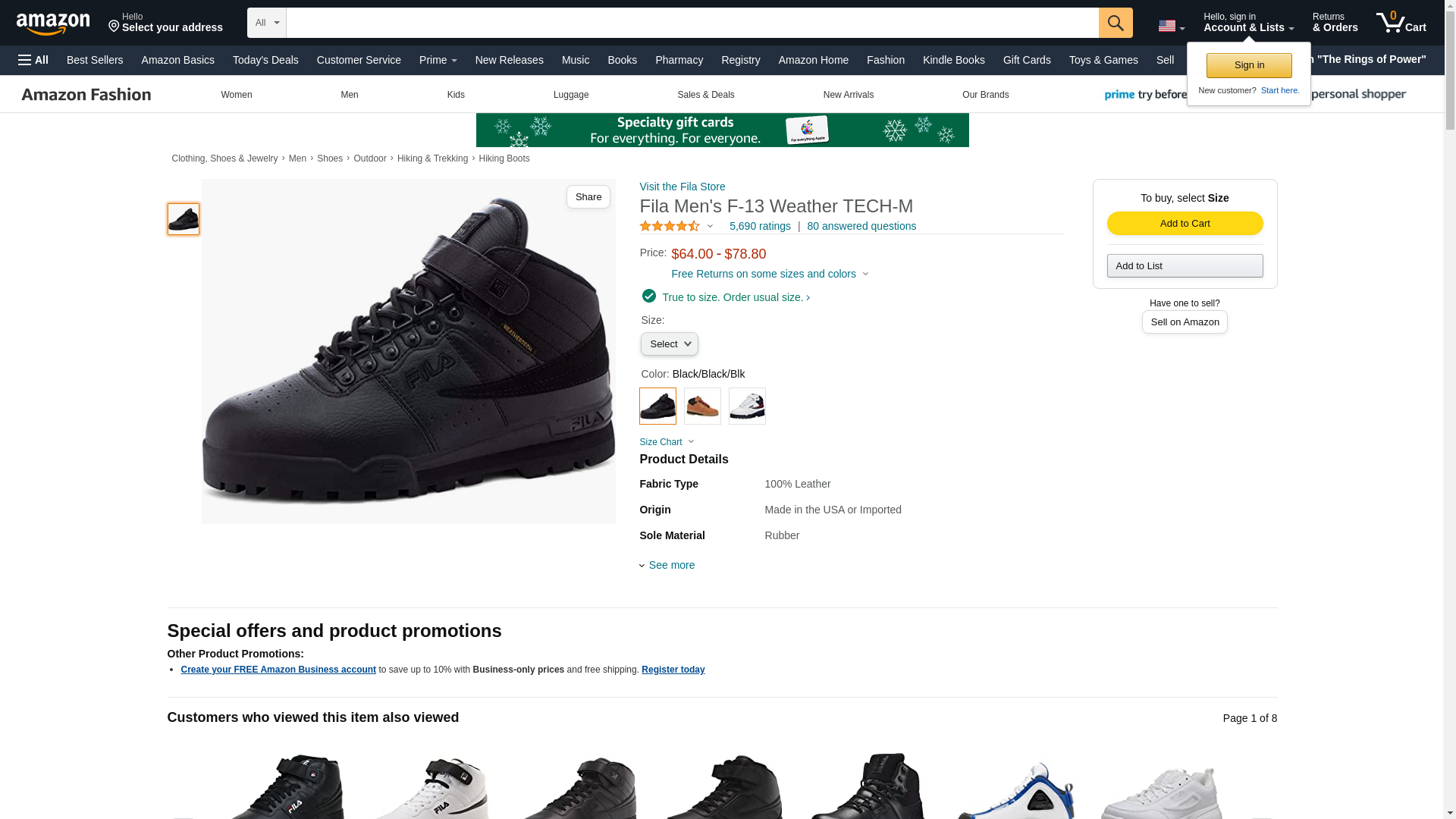Viewport: 1456px width, 819px height.
Task: Open the All hamburger menu
Action: coord(33,60)
